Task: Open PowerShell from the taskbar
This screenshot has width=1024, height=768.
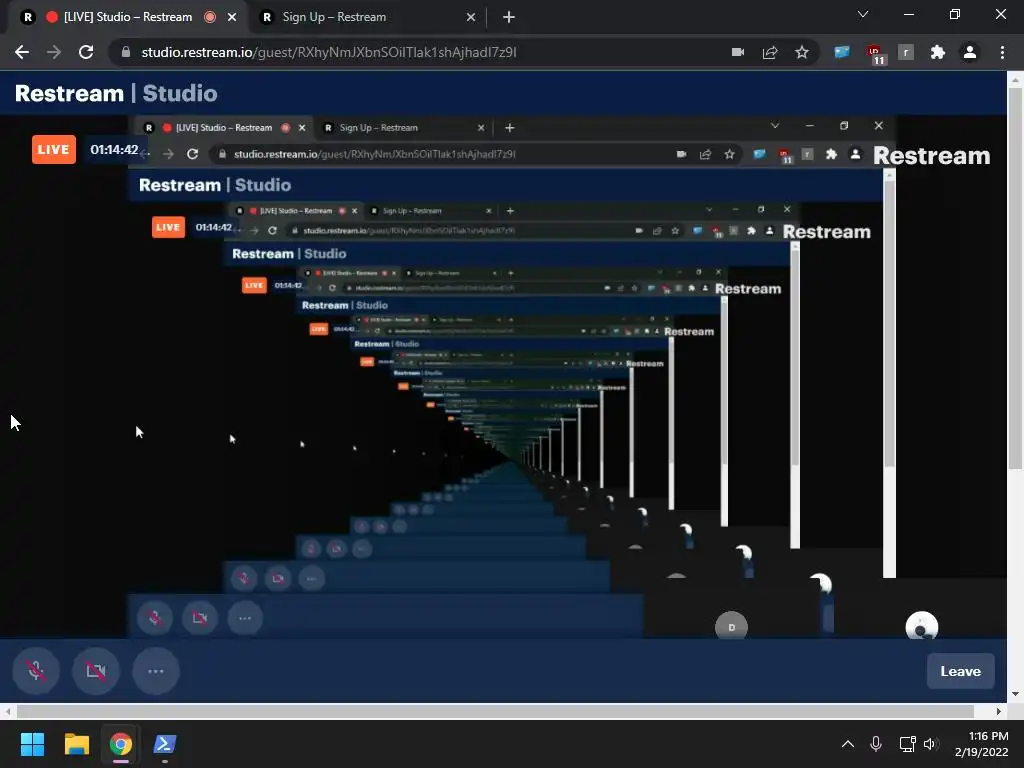Action: (165, 744)
